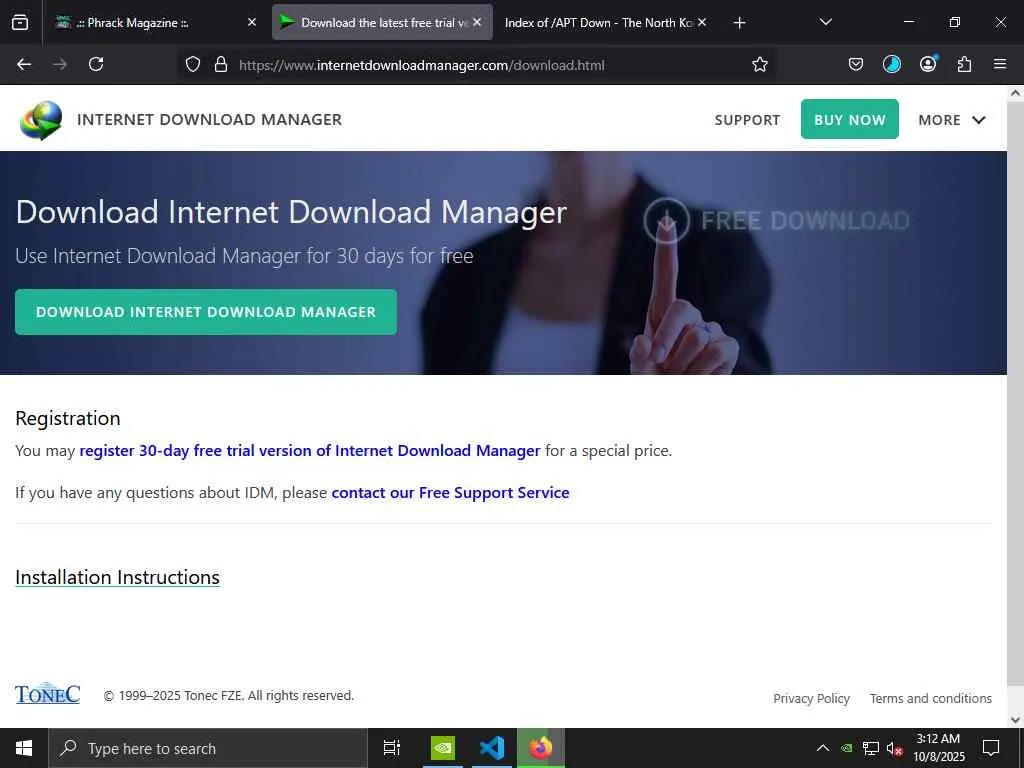Close the Phrack Magazine tab
Image resolution: width=1024 pixels, height=768 pixels.
tap(252, 22)
